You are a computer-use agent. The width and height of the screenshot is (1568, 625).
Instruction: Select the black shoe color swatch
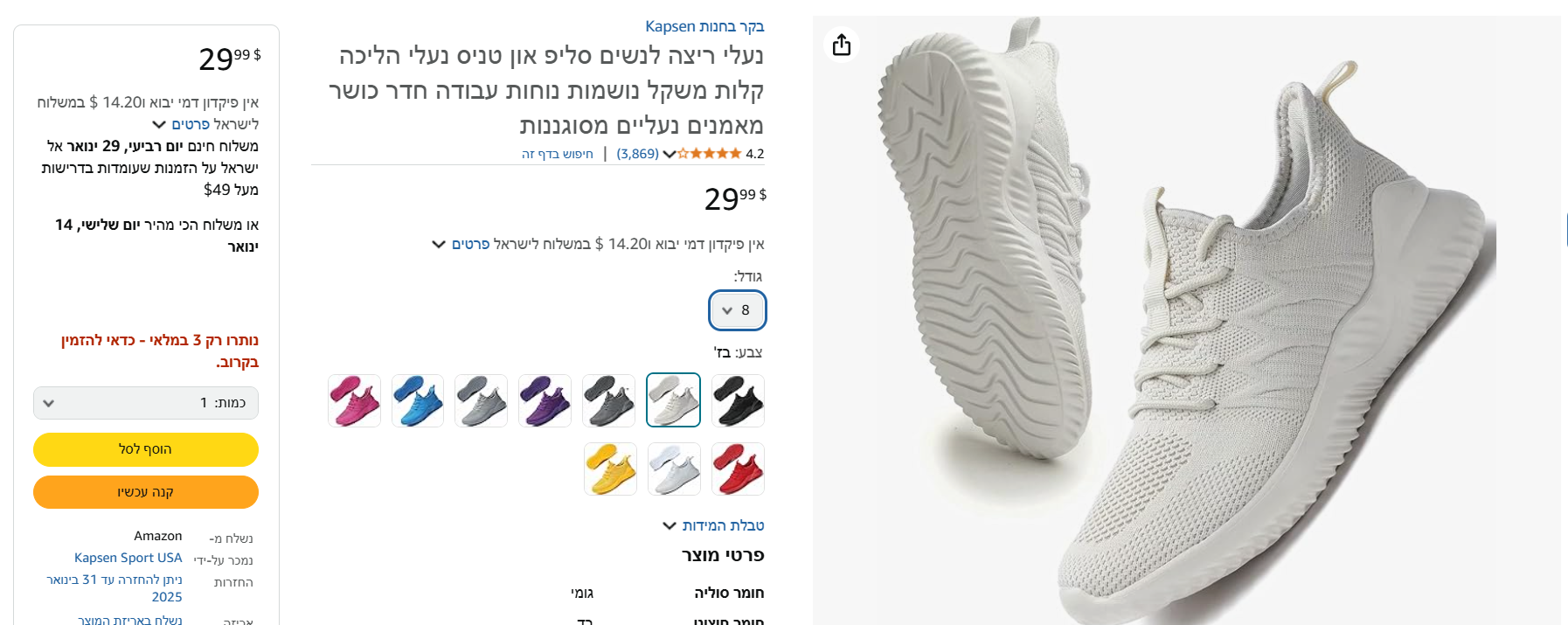(738, 400)
